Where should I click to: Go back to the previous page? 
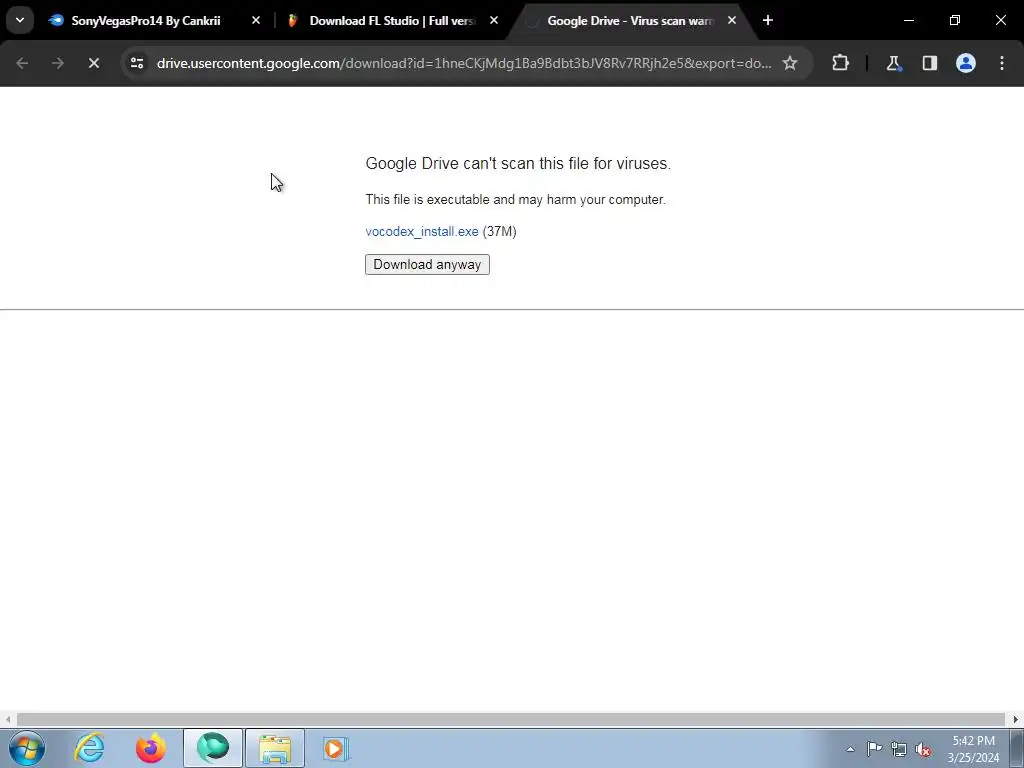(x=22, y=63)
